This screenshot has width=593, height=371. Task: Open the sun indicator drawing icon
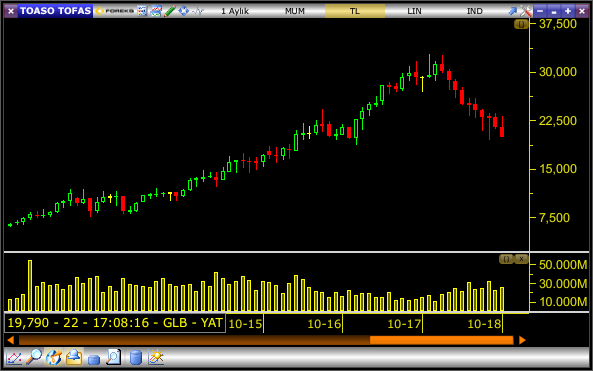coord(156,357)
